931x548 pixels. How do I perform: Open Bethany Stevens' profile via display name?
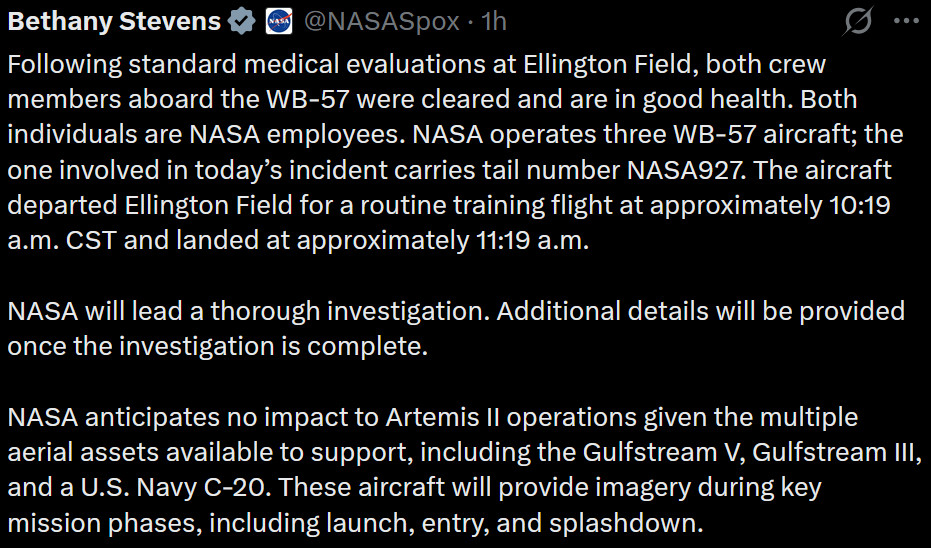click(x=113, y=21)
